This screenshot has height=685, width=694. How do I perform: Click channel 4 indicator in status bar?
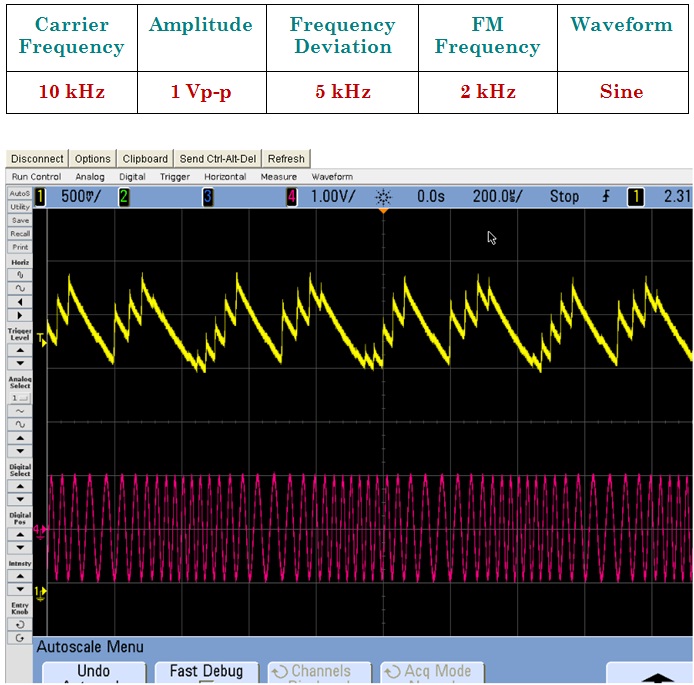291,196
